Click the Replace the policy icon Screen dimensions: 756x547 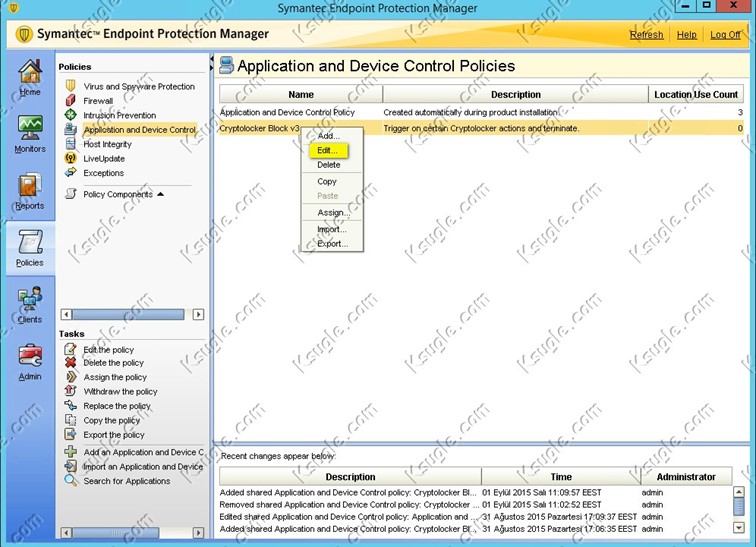coord(70,405)
